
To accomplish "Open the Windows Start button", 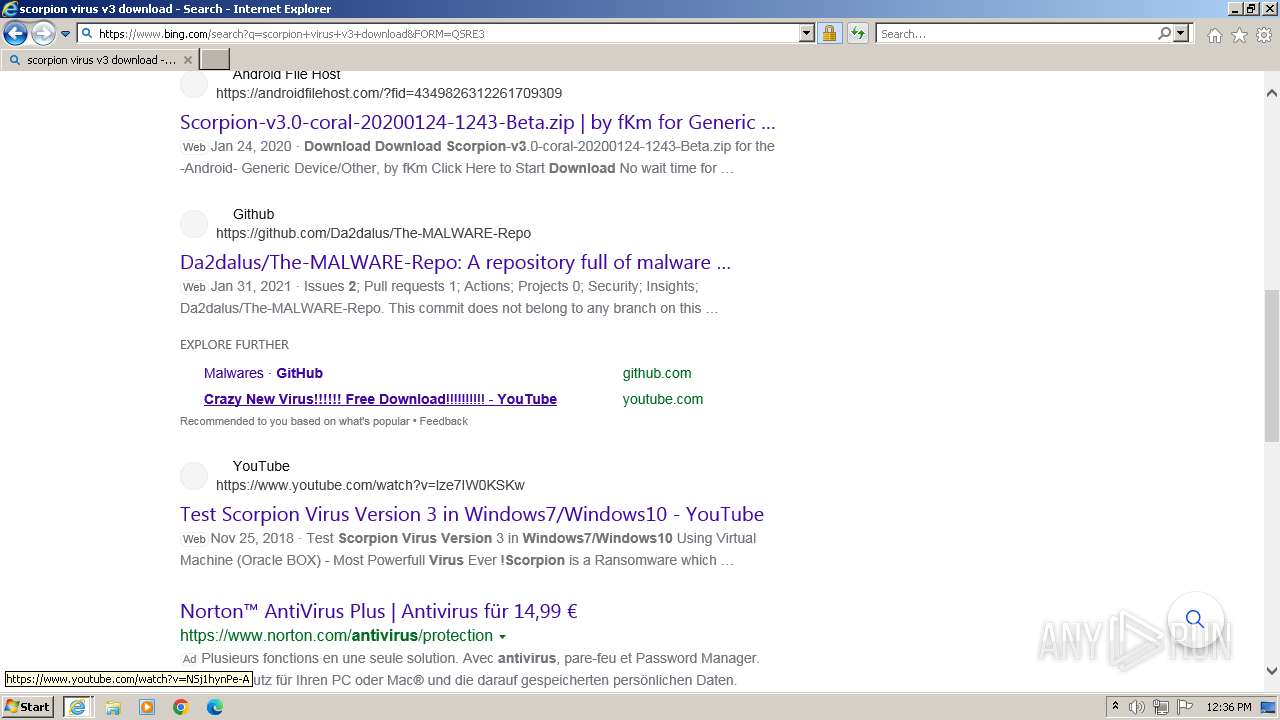I will [28, 707].
